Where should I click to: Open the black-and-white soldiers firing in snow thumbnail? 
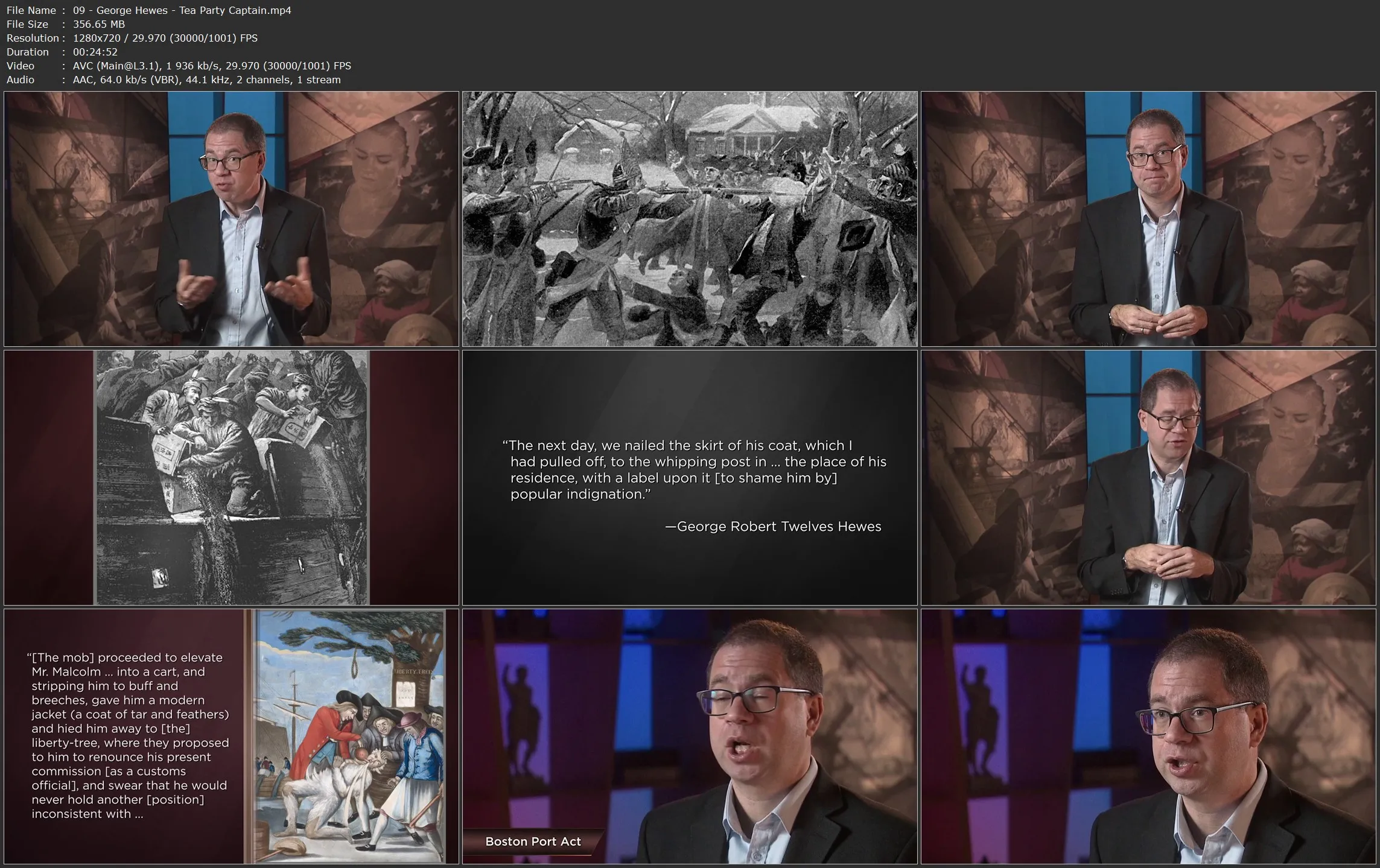pyautogui.click(x=690, y=219)
